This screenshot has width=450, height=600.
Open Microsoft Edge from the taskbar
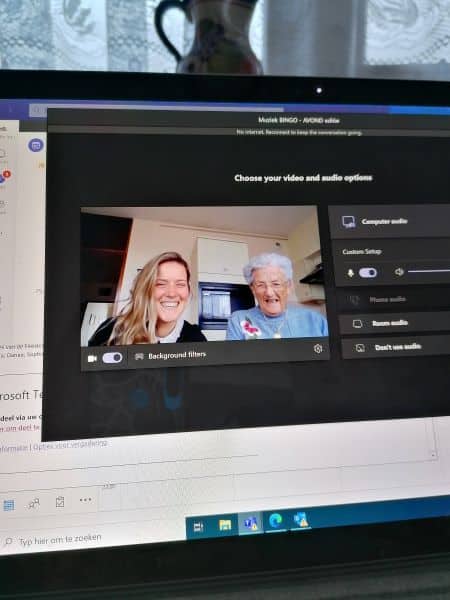click(276, 520)
